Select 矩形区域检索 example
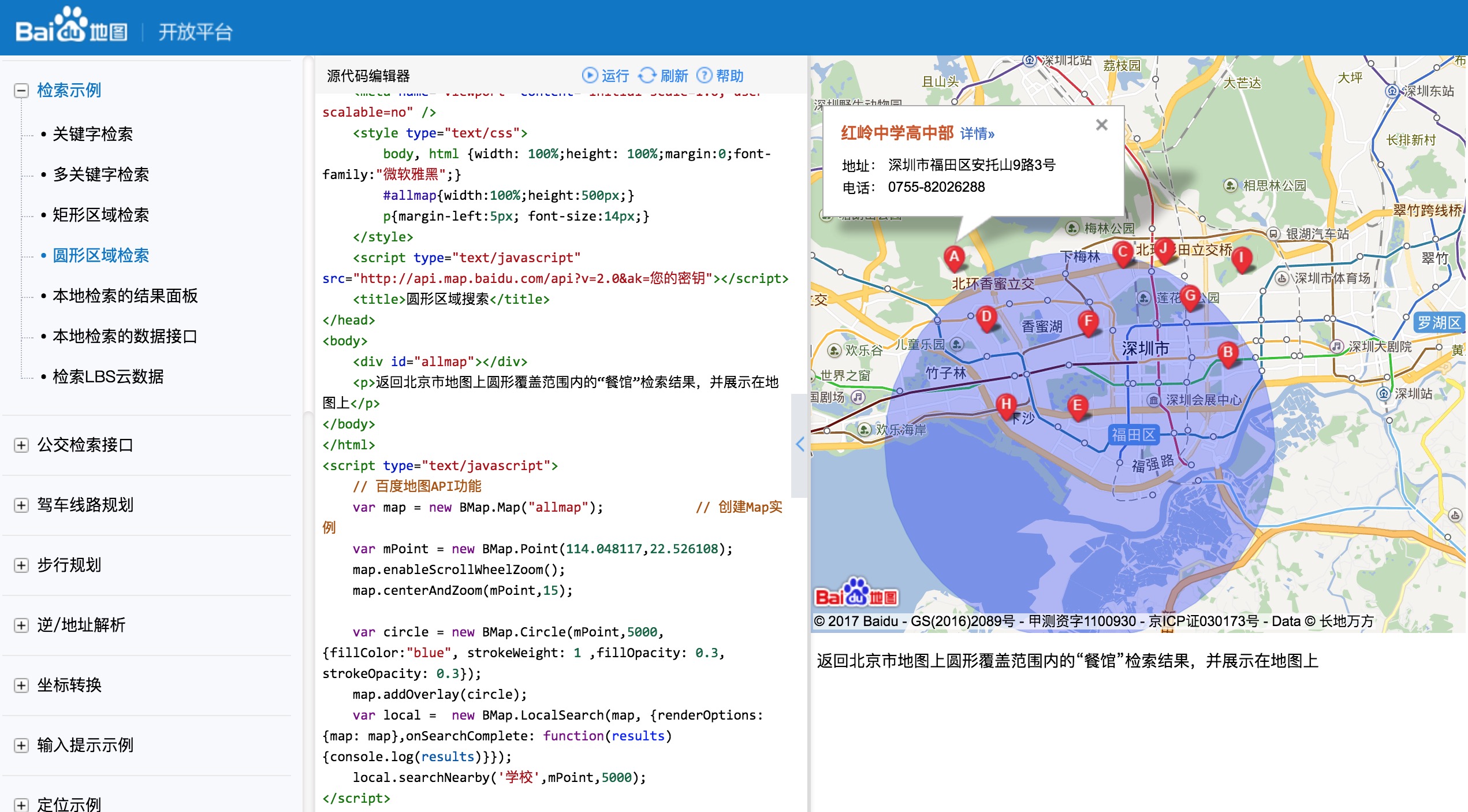The width and height of the screenshot is (1468, 812). tap(100, 215)
